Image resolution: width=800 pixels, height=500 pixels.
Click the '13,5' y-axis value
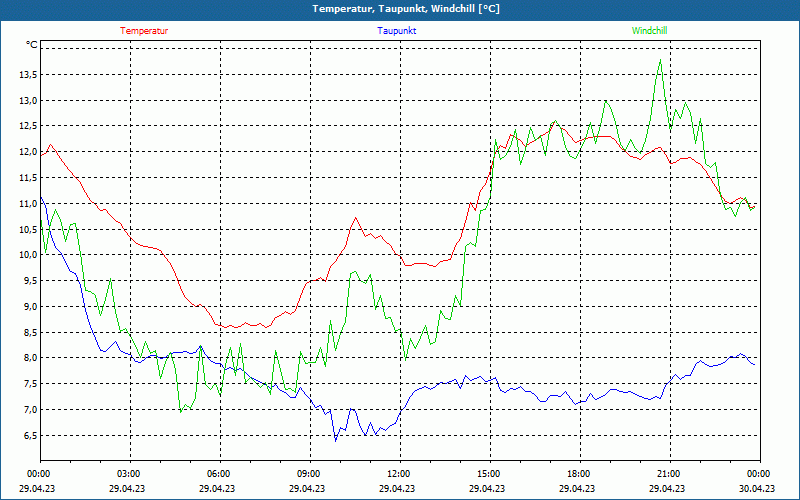click(28, 75)
